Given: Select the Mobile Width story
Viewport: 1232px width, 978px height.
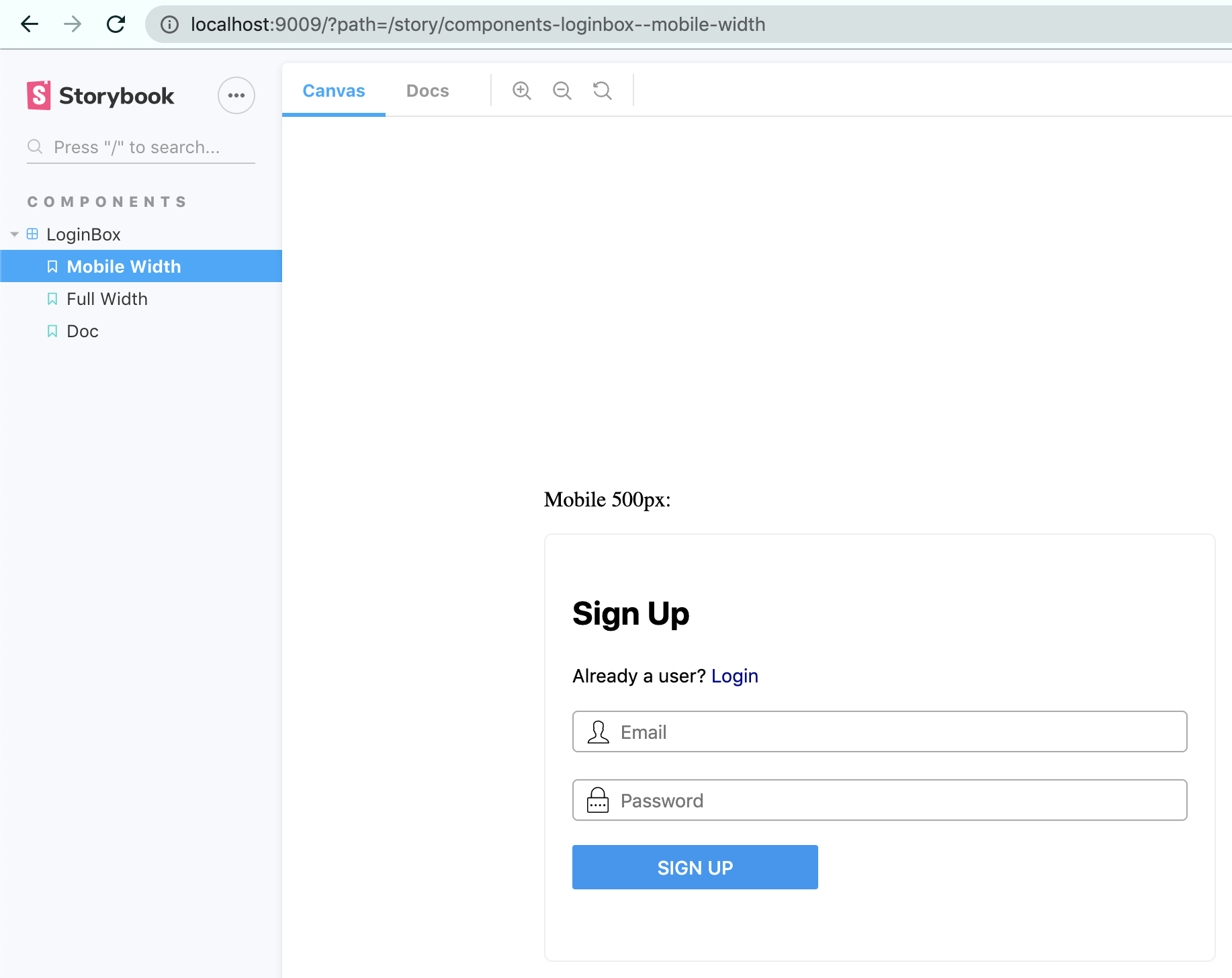Looking at the screenshot, I should 124,267.
